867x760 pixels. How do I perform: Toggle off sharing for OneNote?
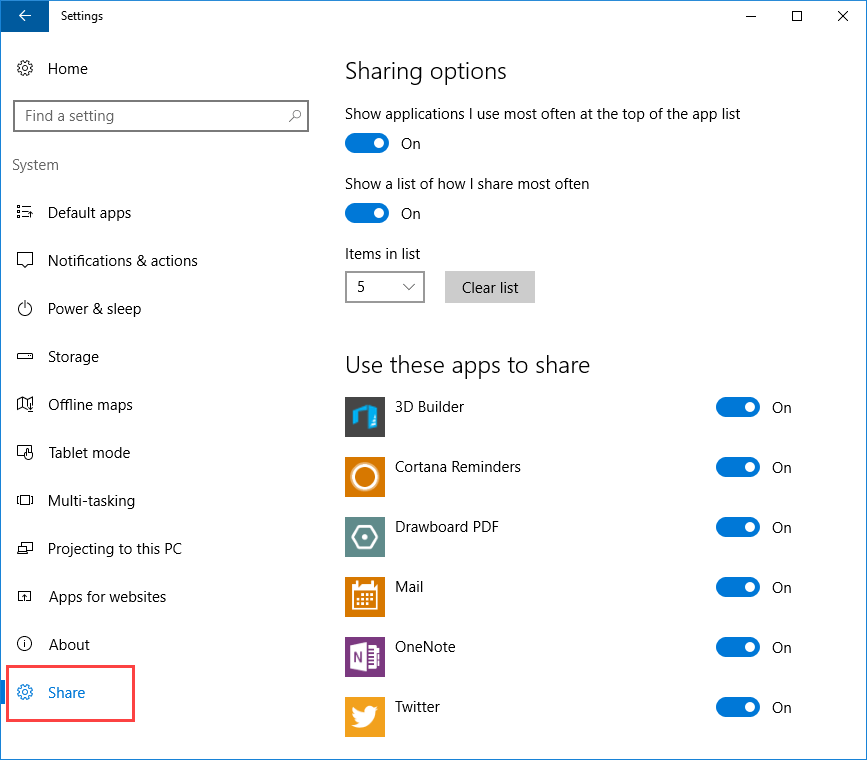[737, 647]
